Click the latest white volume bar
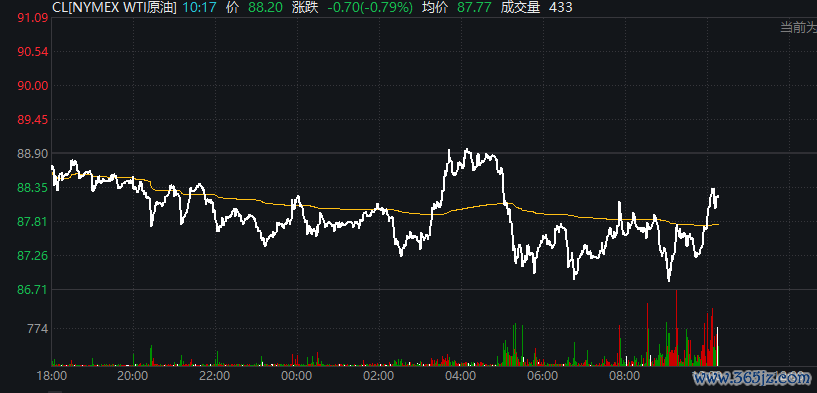This screenshot has width=817, height=393. point(717,346)
